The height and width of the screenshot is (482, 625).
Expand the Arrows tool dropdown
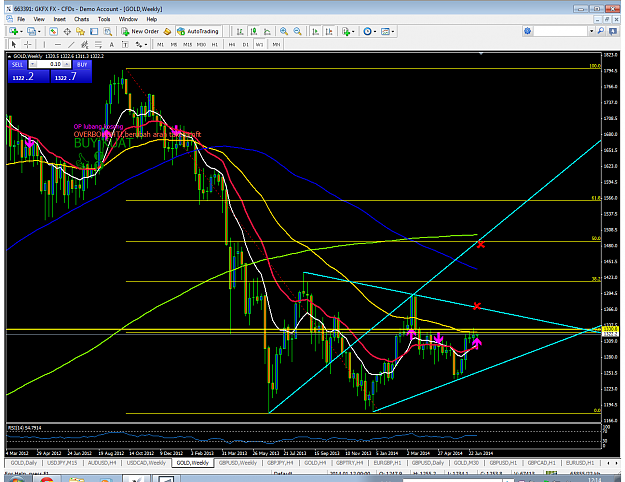(x=146, y=45)
